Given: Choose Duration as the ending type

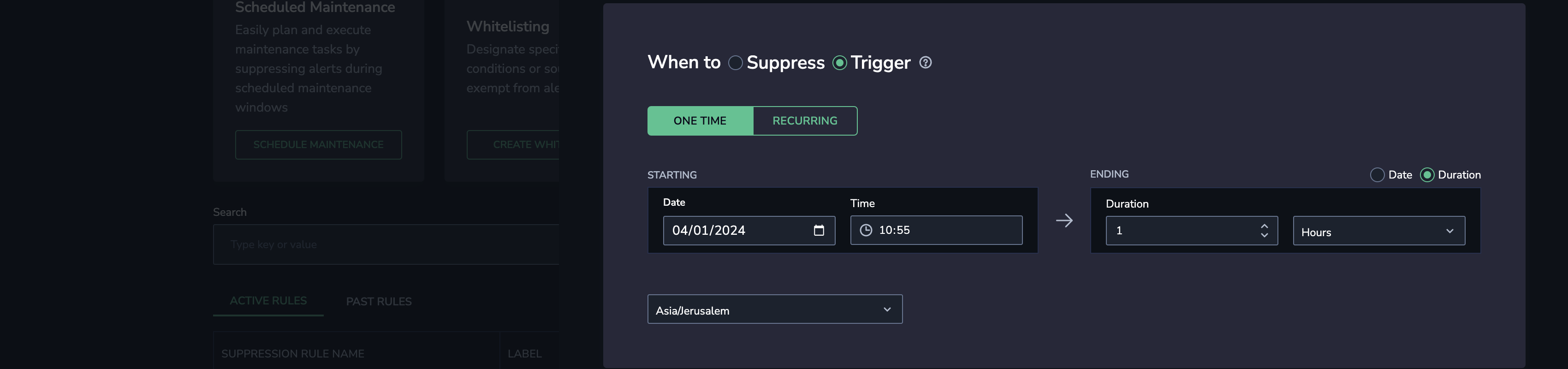Looking at the screenshot, I should (1427, 175).
